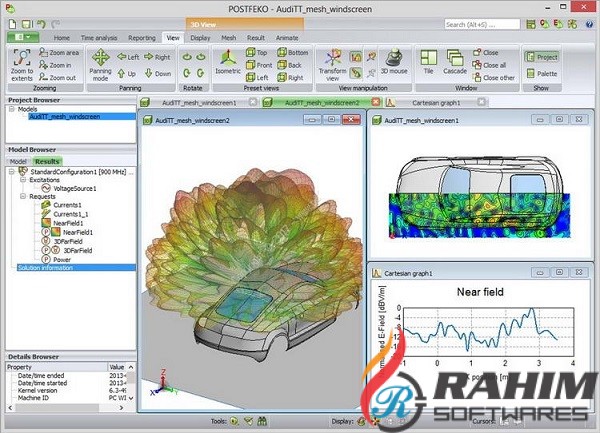Open the Result ribbon tab
The width and height of the screenshot is (600, 433).
(x=256, y=38)
